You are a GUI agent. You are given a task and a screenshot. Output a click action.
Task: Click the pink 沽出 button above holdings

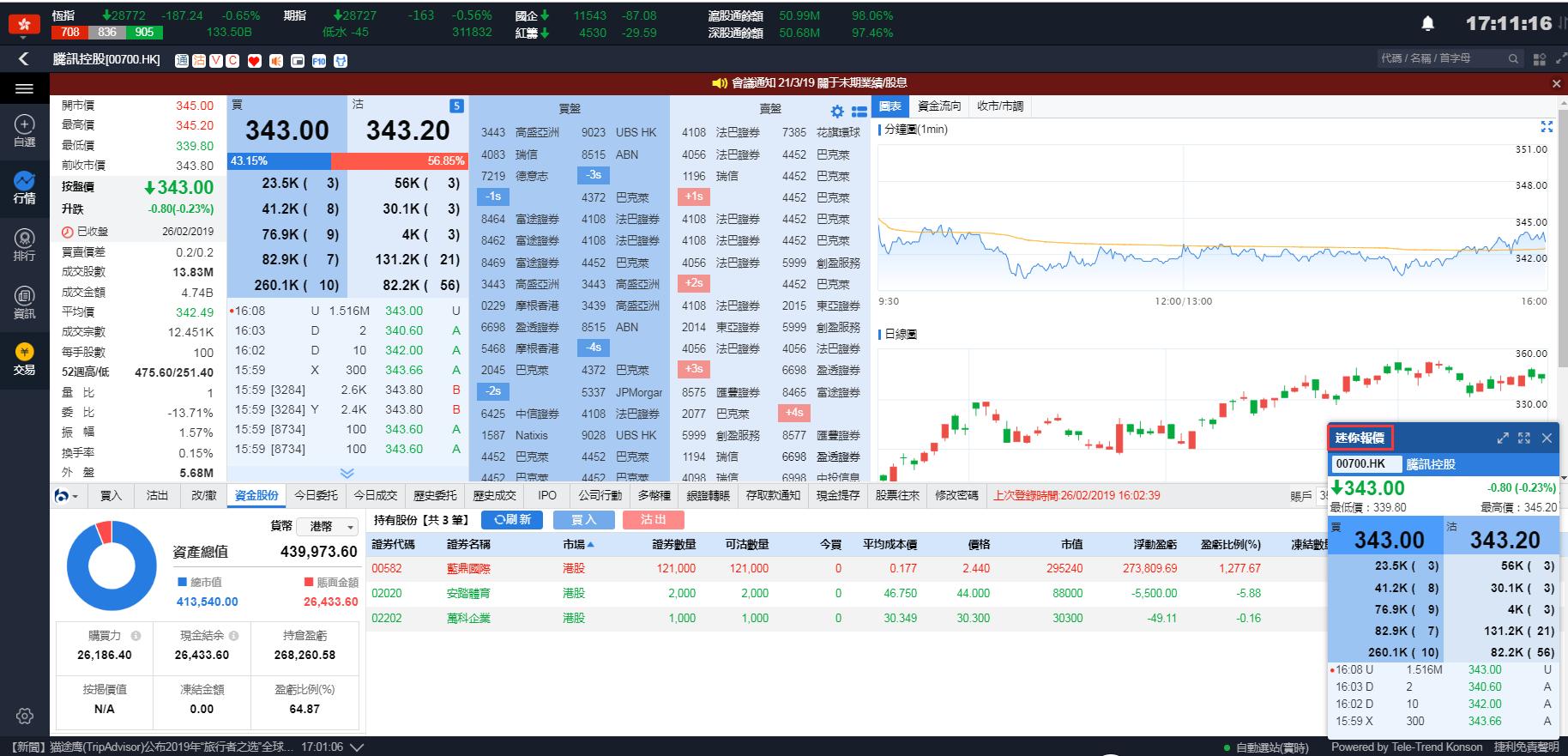654,519
